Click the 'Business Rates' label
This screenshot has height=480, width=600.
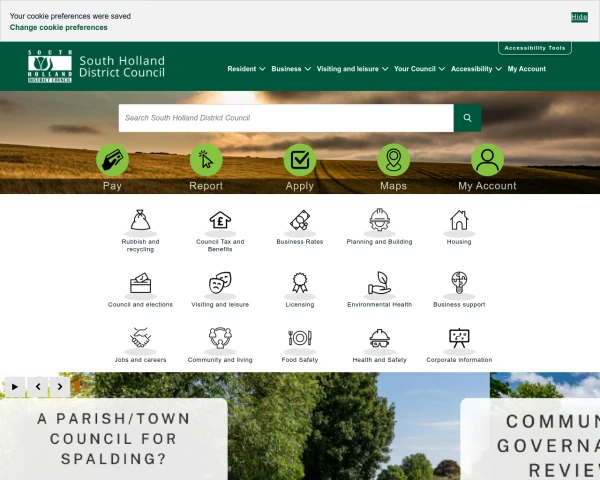(x=300, y=242)
